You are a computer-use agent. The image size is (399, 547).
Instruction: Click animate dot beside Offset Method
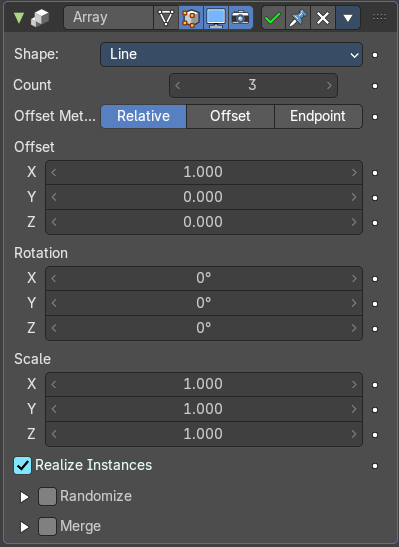(x=375, y=117)
